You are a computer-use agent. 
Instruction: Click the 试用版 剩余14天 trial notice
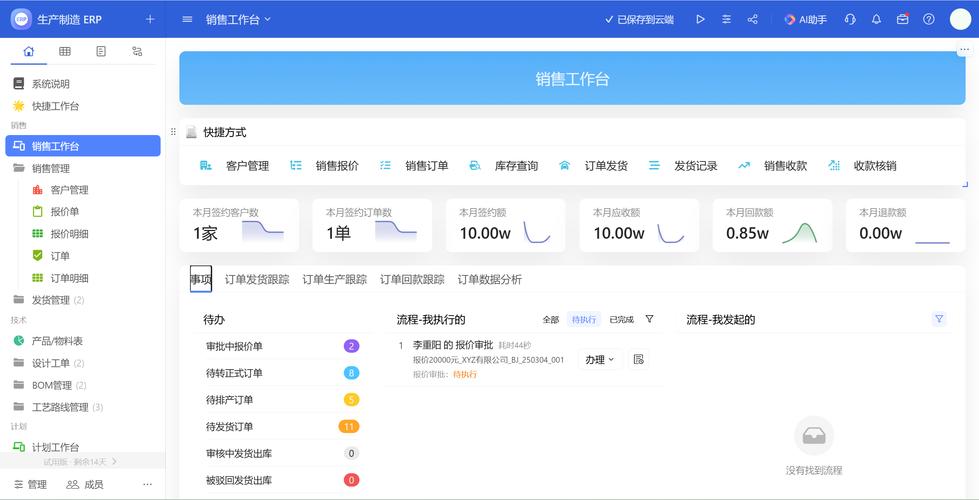coord(80,462)
